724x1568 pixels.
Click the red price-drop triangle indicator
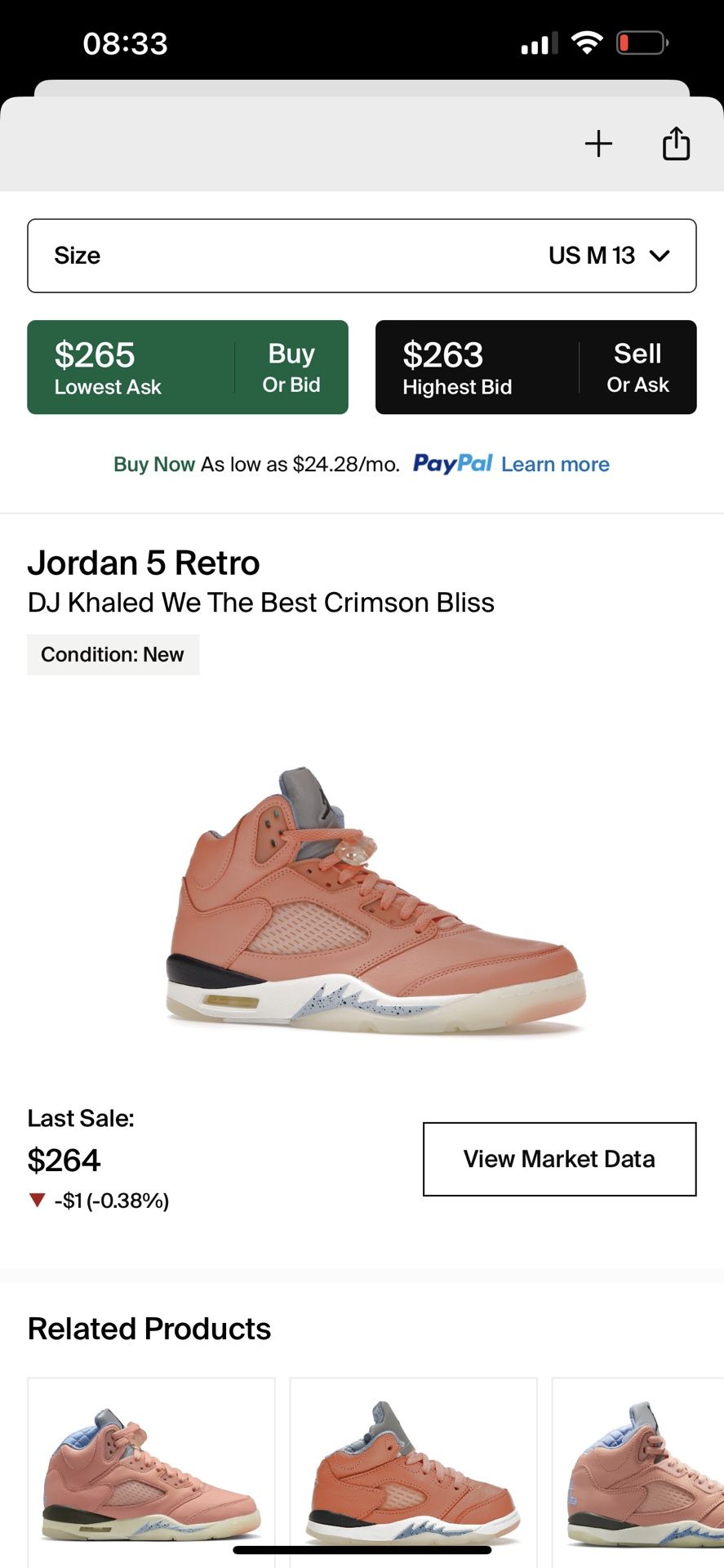[x=38, y=1200]
